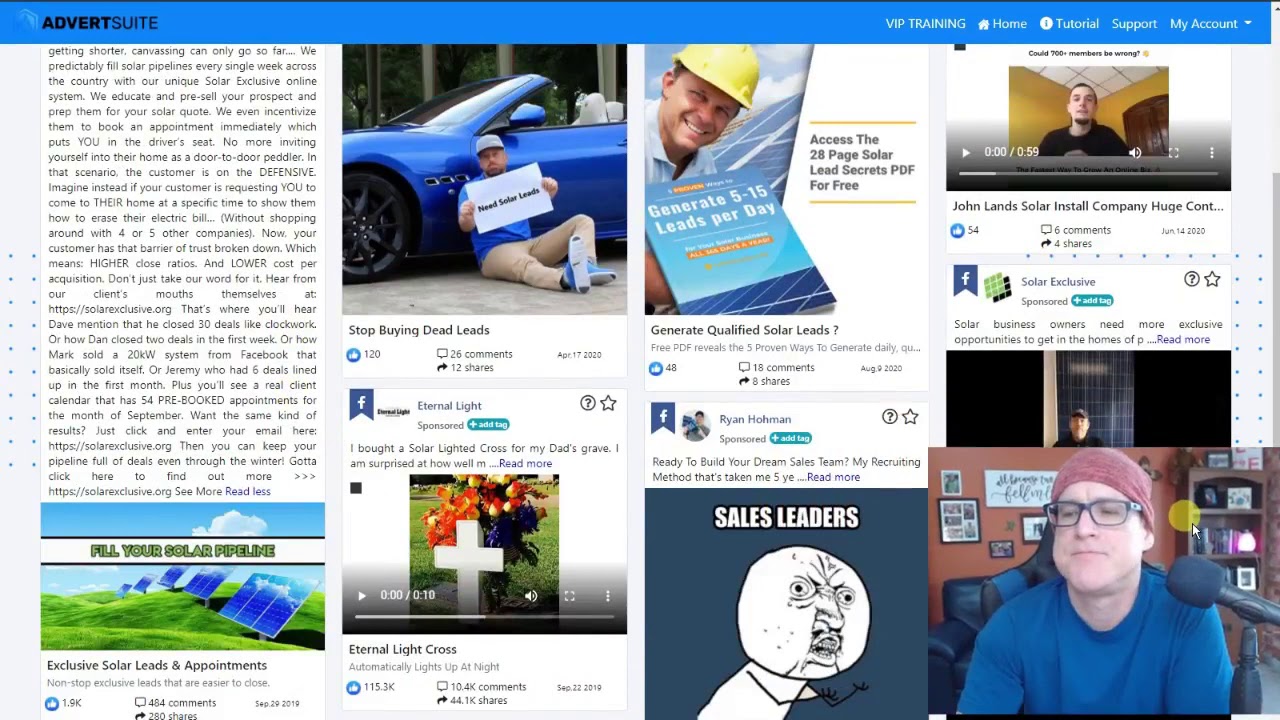Open the Sales Leaders meme image
Viewport: 1280px width, 720px height.
click(x=786, y=604)
